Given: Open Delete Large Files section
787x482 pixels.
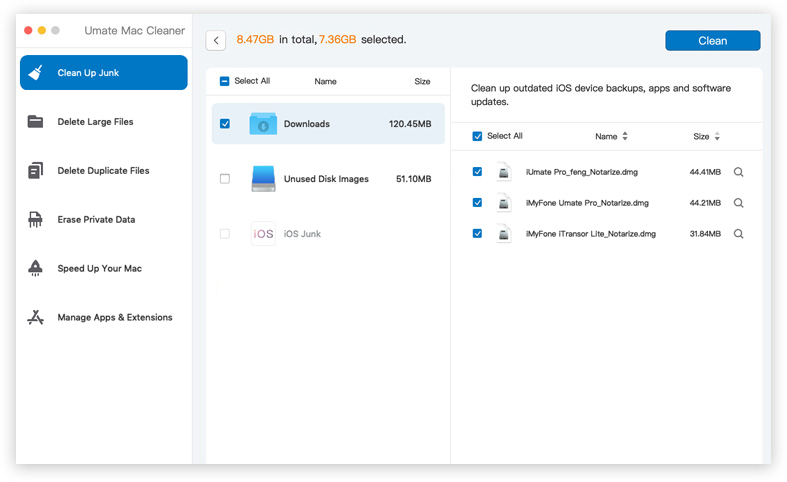Looking at the screenshot, I should [x=104, y=122].
